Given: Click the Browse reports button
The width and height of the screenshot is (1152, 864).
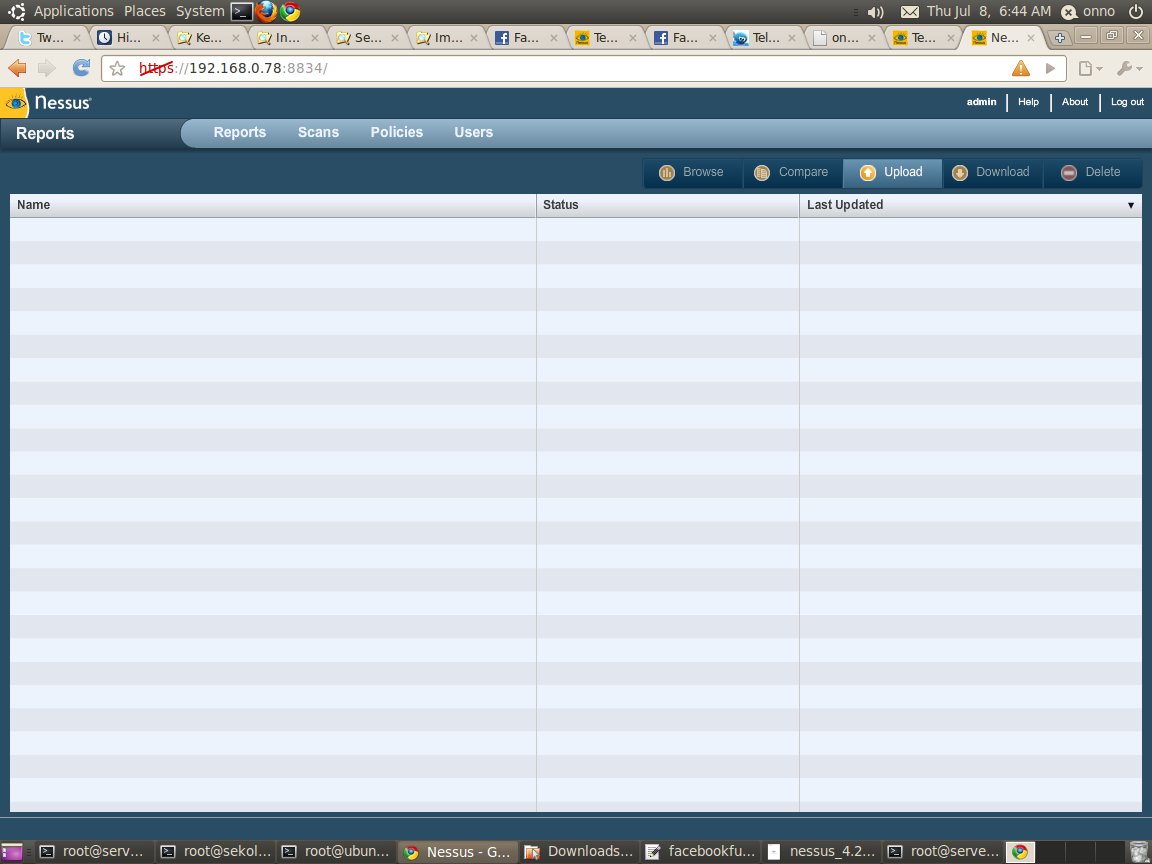Looking at the screenshot, I should 692,173.
